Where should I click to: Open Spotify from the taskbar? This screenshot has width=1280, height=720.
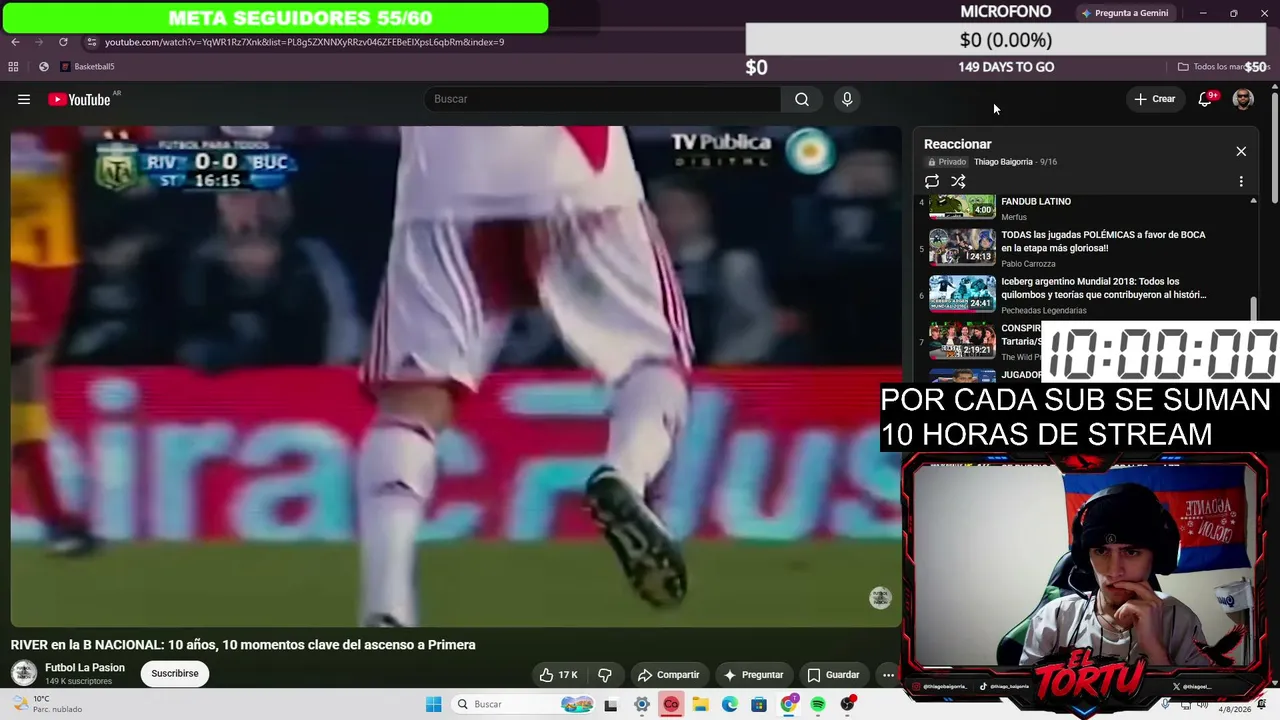pos(818,705)
